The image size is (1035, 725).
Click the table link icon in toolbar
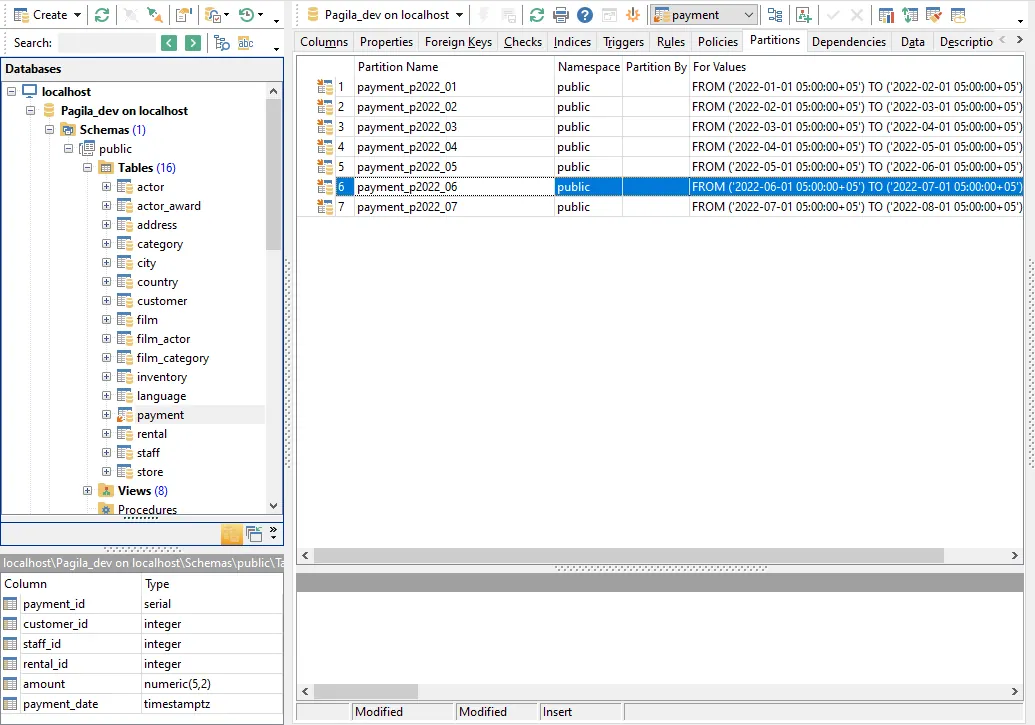point(958,15)
